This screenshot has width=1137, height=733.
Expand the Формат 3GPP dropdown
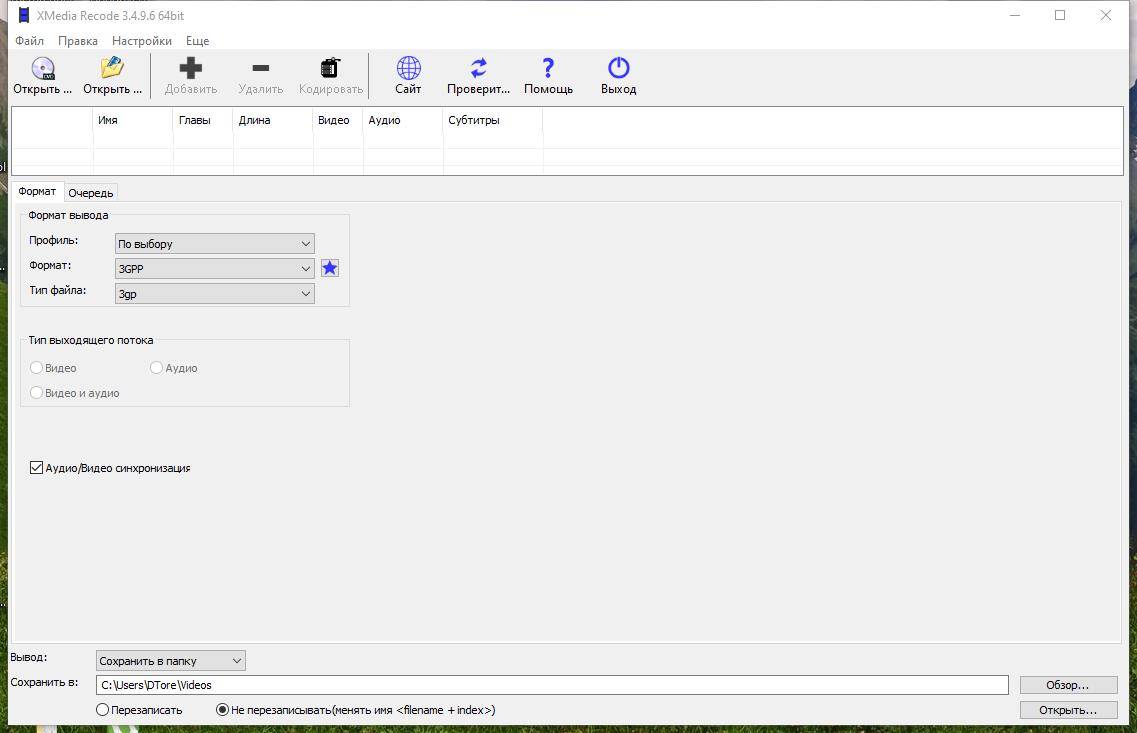tap(215, 268)
